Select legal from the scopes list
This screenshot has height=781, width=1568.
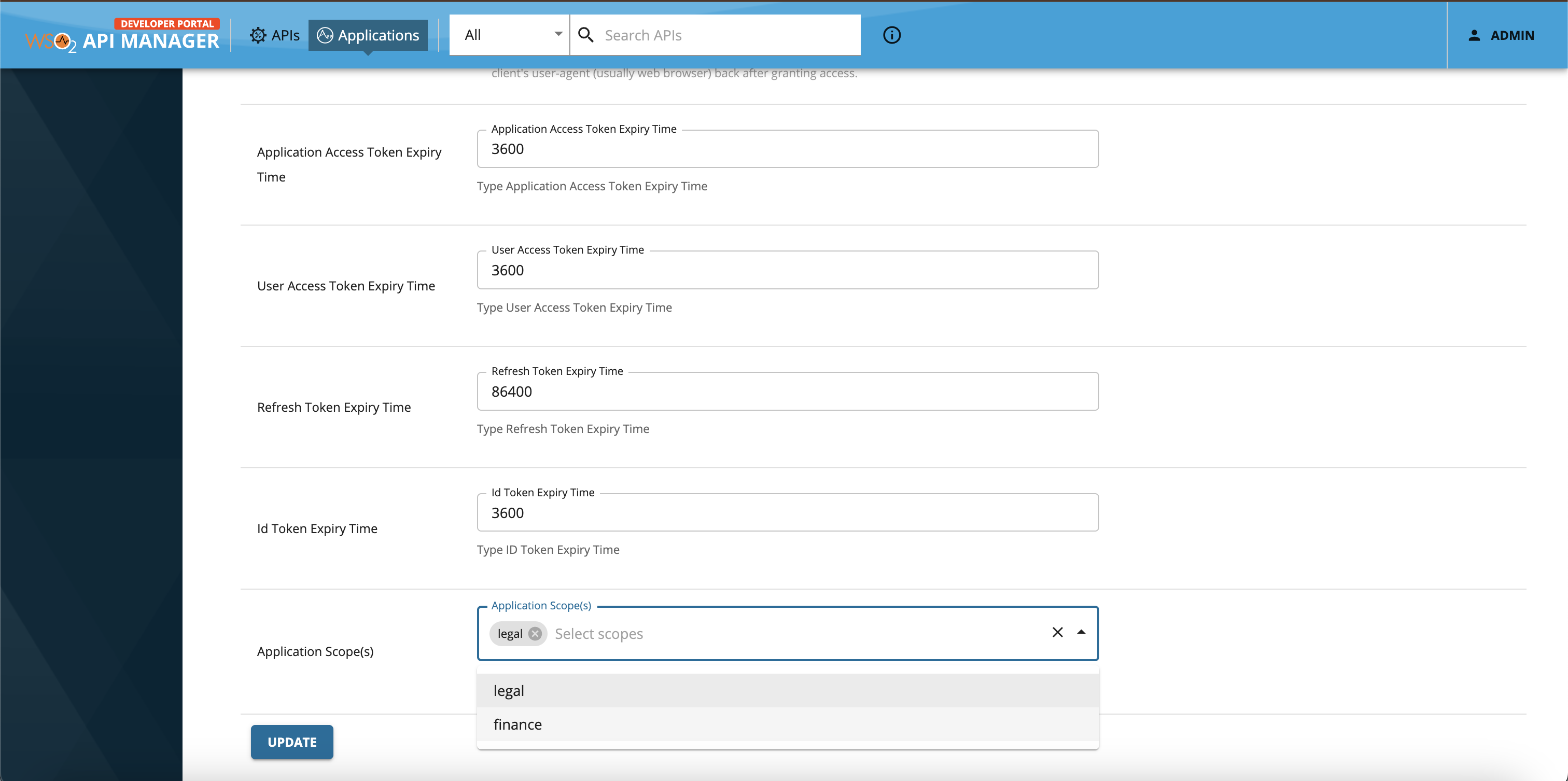tap(509, 690)
